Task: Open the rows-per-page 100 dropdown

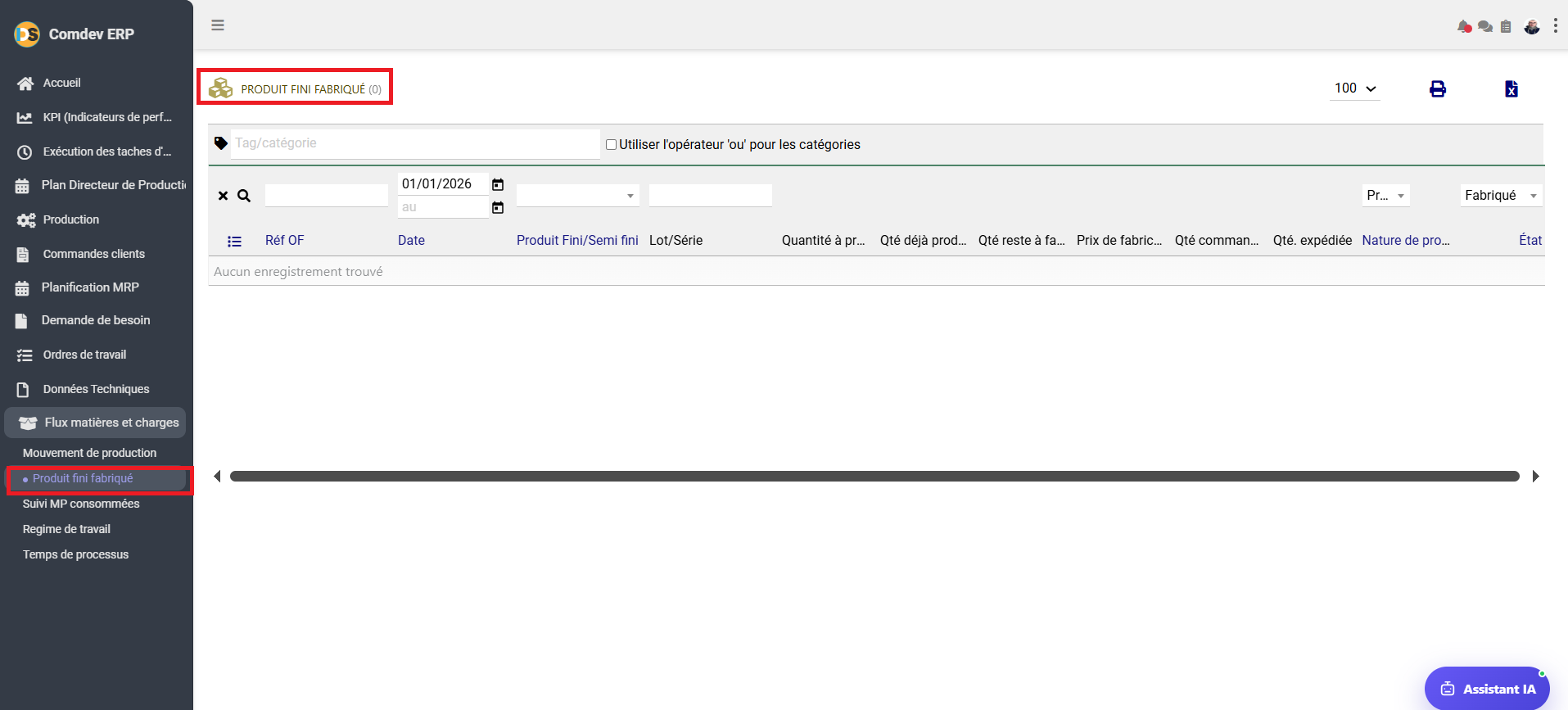Action: [x=1355, y=88]
